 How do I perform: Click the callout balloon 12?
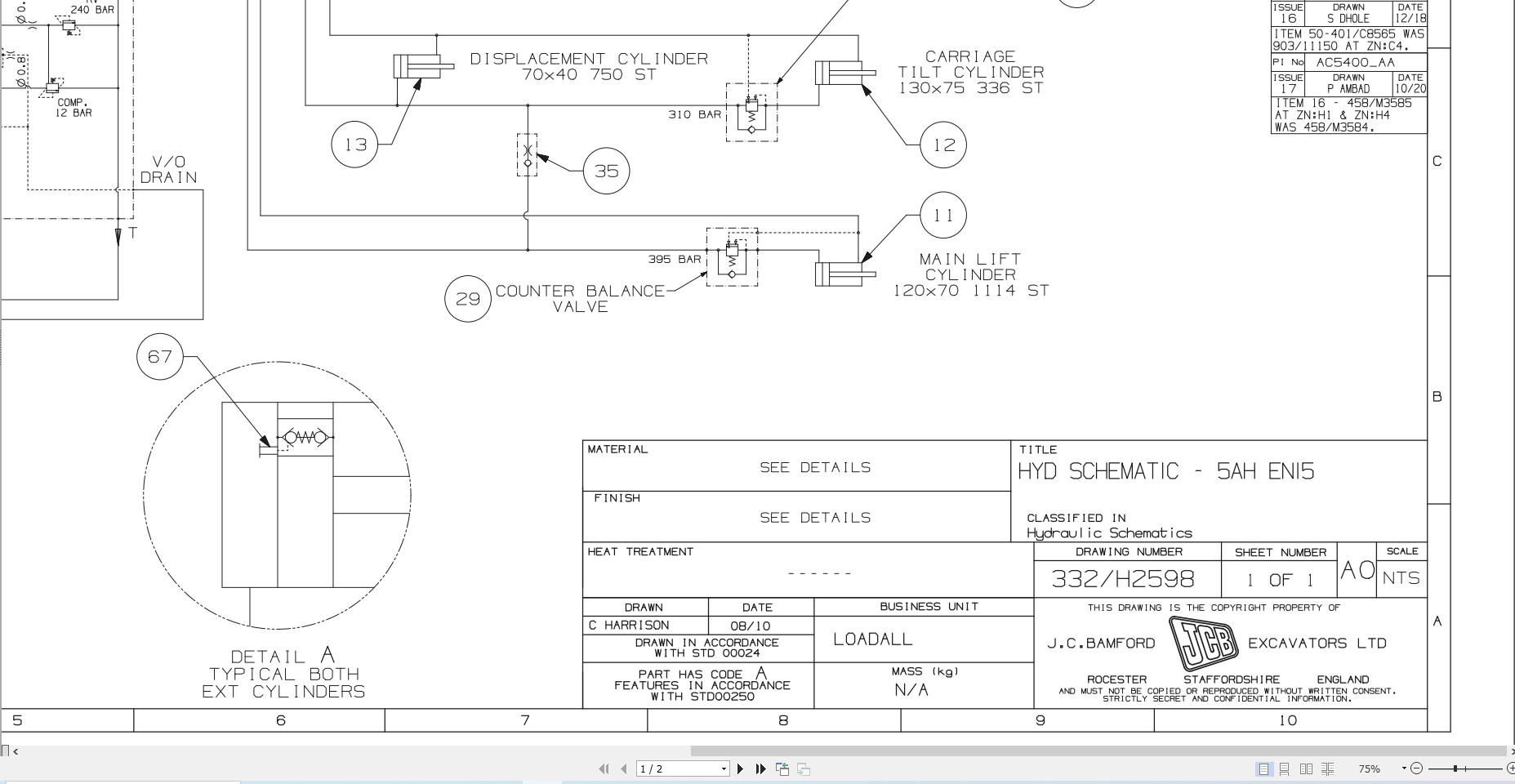[x=943, y=145]
